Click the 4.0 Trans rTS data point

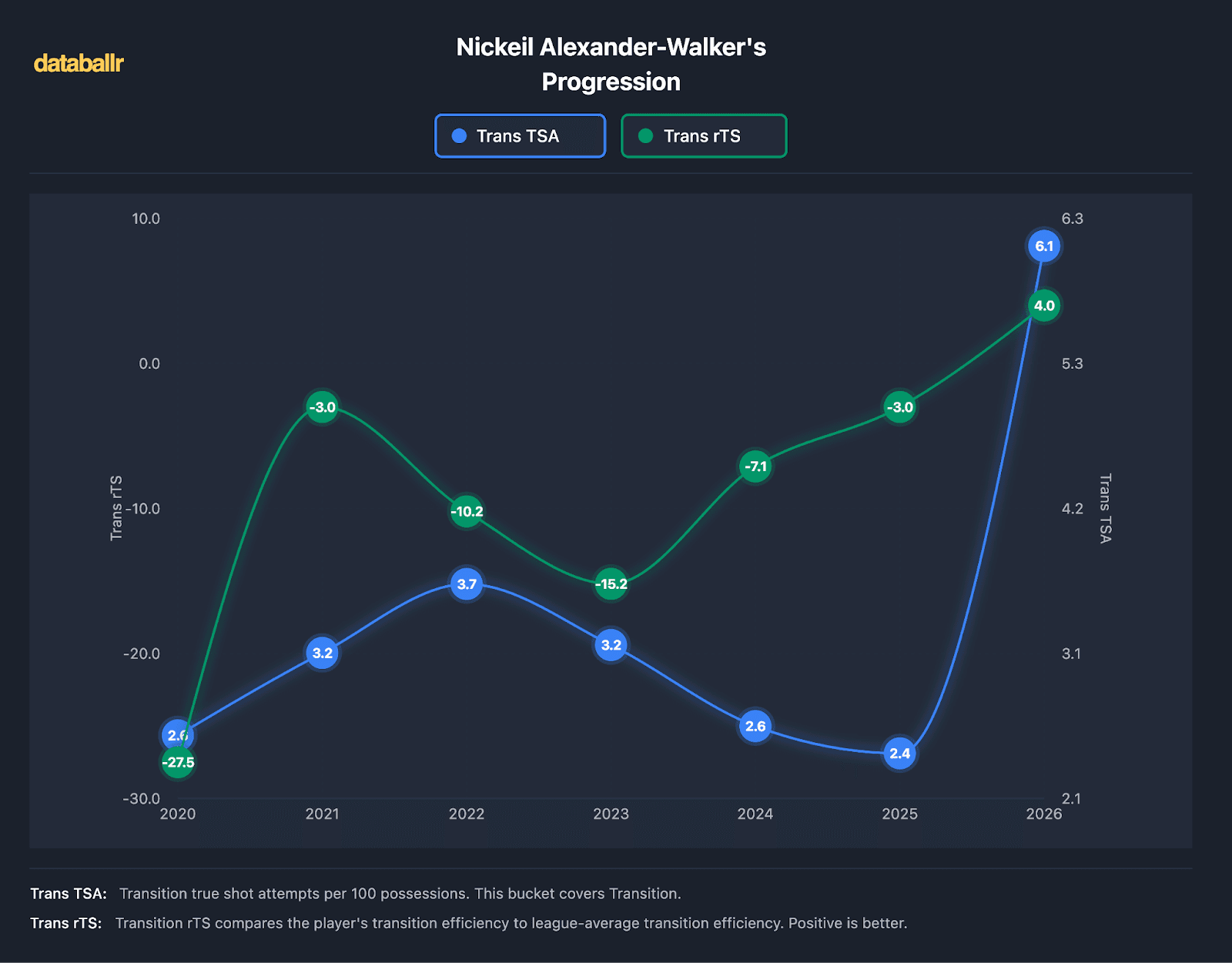click(x=1043, y=306)
